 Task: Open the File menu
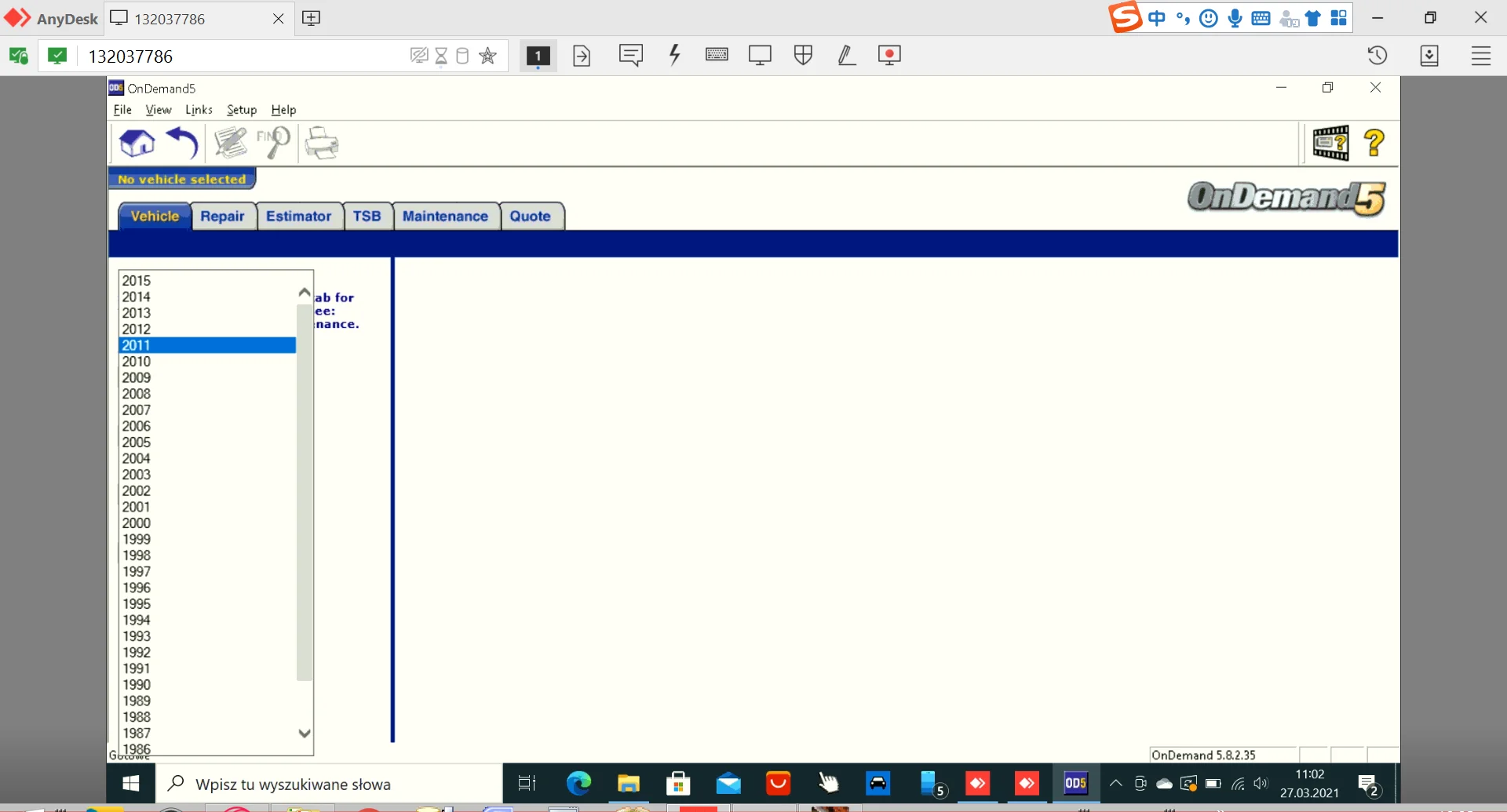(122, 110)
